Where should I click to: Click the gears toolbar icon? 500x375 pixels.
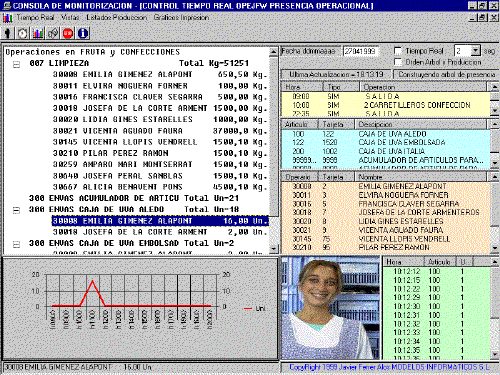click(53, 33)
